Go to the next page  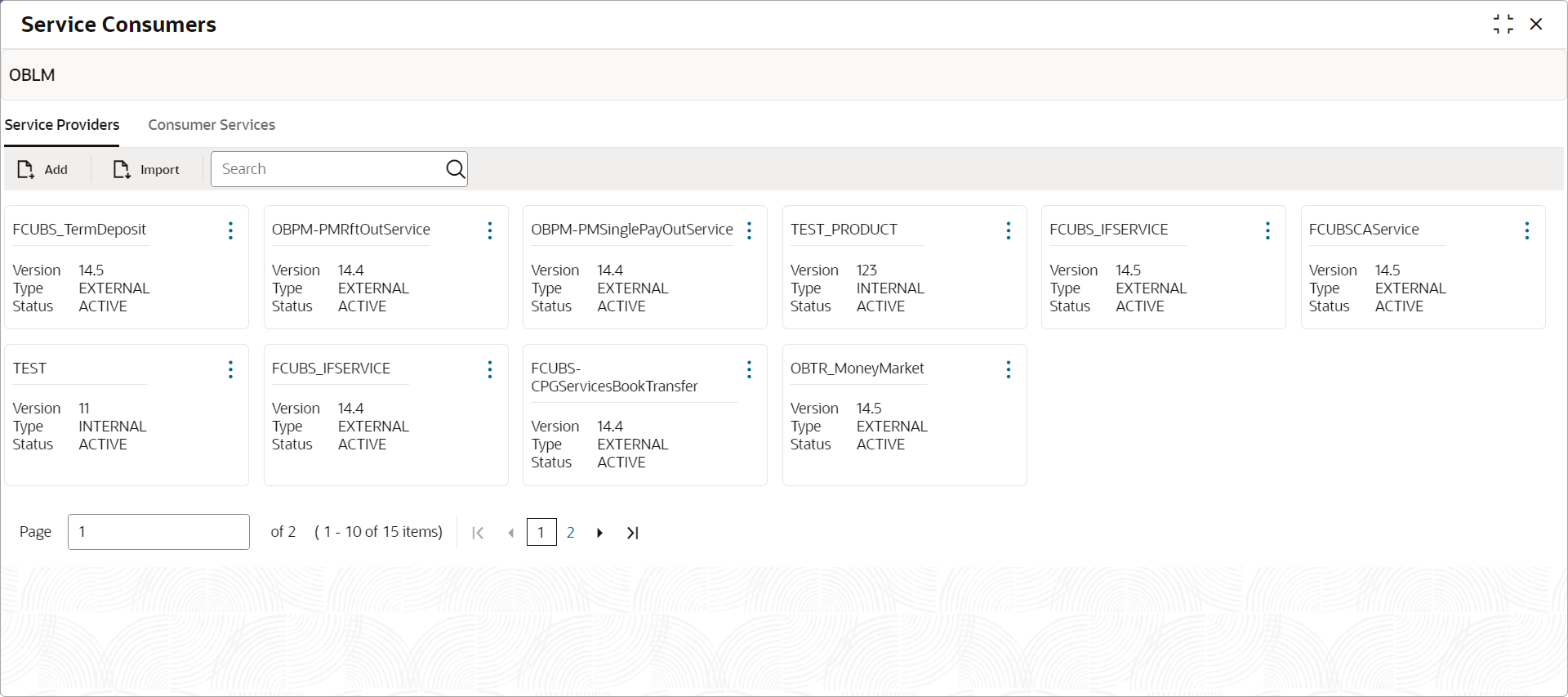click(x=600, y=533)
